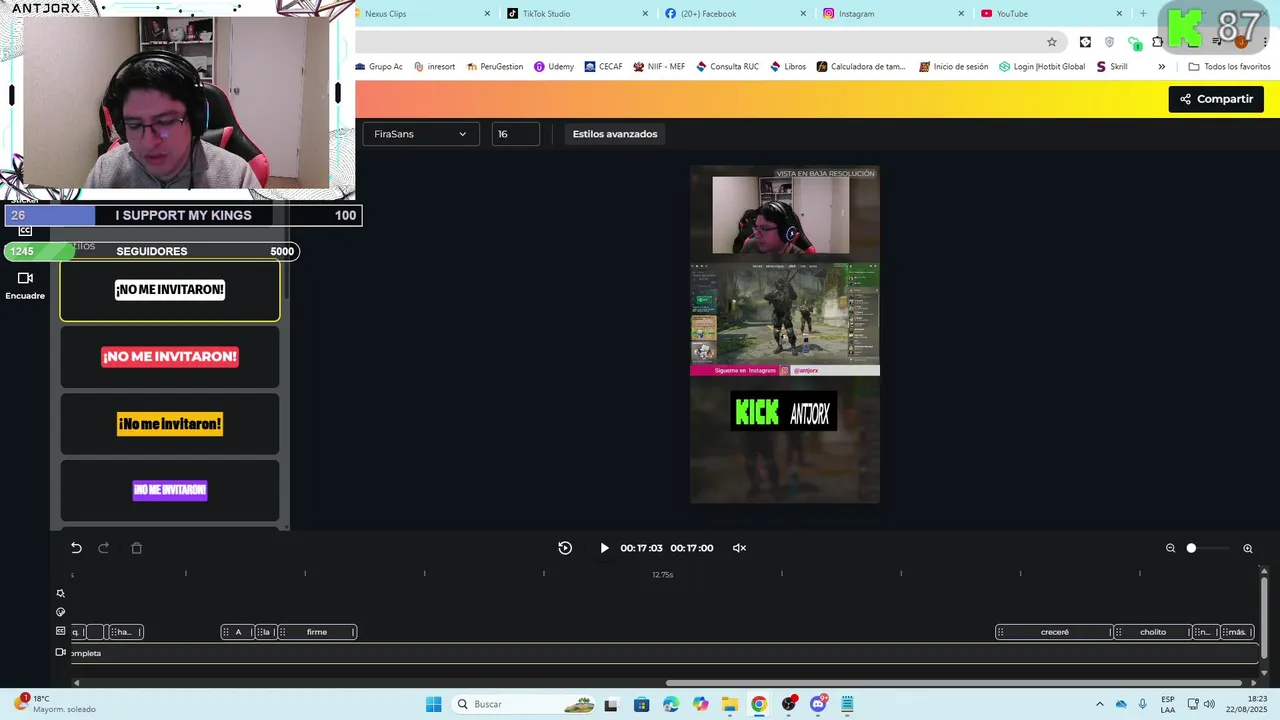This screenshot has width=1280, height=720.
Task: Select the 'creceré' caption clip on the timeline
Action: [x=1054, y=632]
